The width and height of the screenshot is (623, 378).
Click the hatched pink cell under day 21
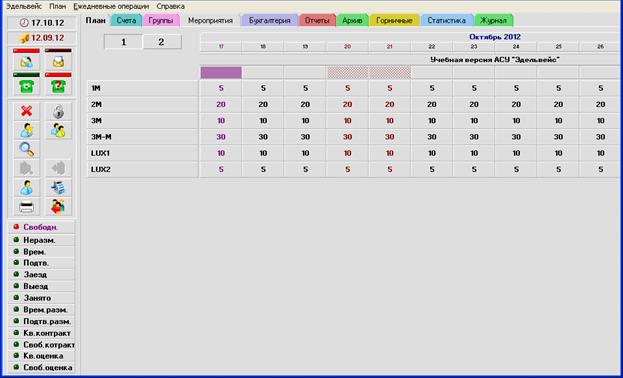pos(389,73)
